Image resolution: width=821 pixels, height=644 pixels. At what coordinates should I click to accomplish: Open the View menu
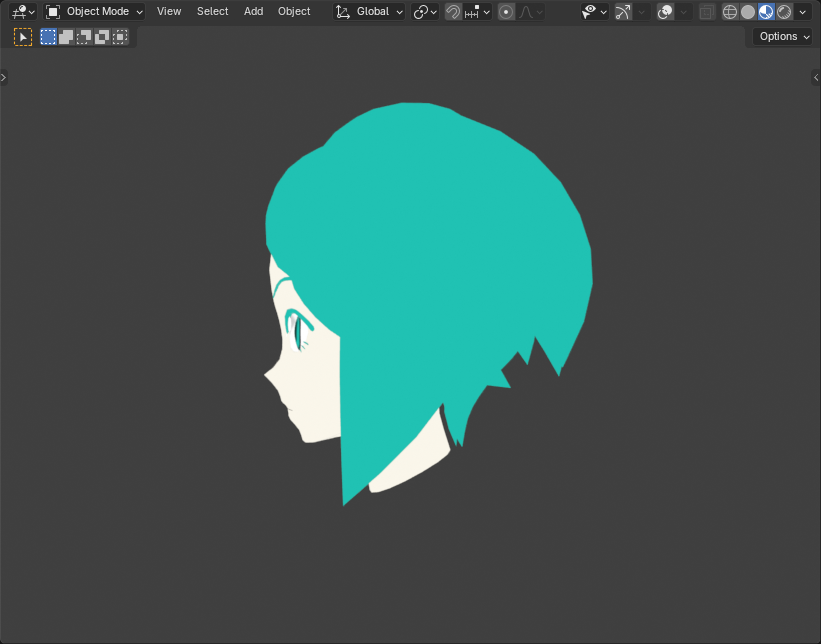[x=169, y=12]
